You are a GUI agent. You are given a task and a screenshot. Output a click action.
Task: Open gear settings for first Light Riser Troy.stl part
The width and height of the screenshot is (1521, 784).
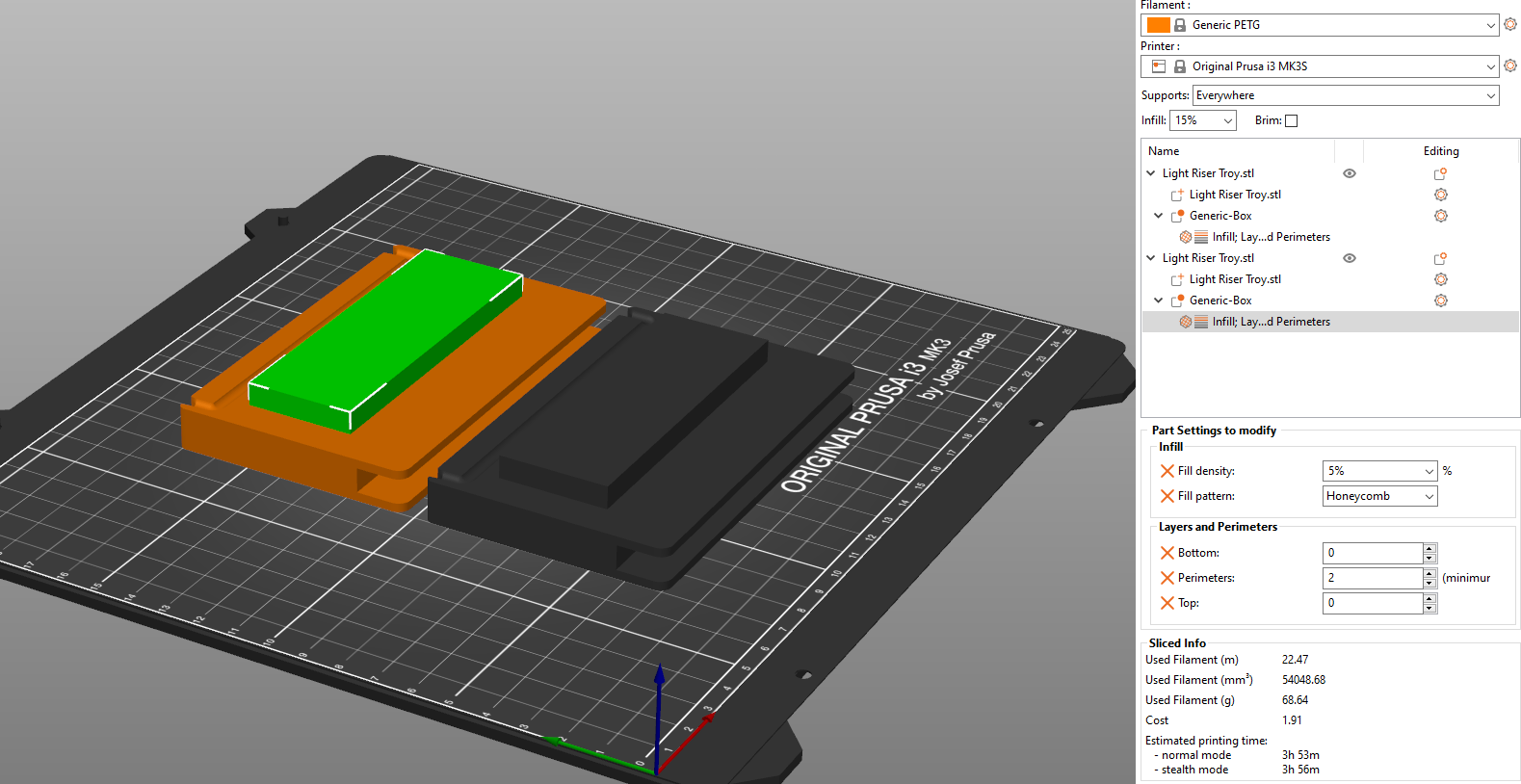pos(1441,195)
